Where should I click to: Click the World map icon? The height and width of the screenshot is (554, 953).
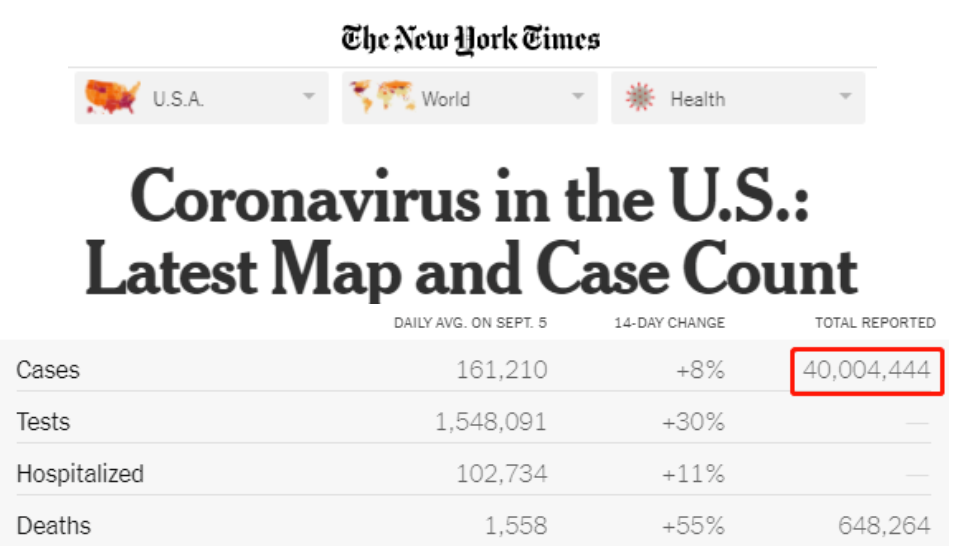pyautogui.click(x=381, y=97)
